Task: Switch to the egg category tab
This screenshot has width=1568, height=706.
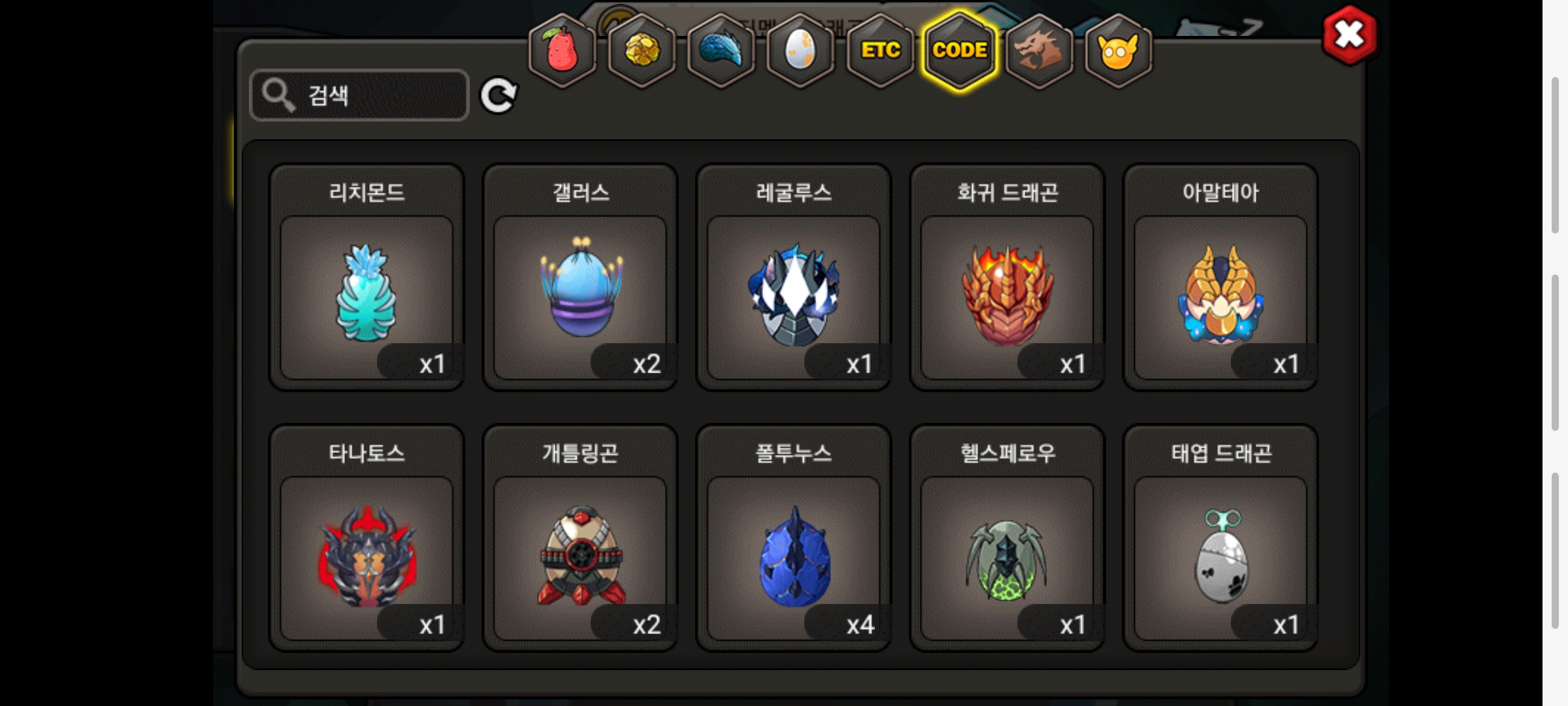Action: tap(800, 50)
